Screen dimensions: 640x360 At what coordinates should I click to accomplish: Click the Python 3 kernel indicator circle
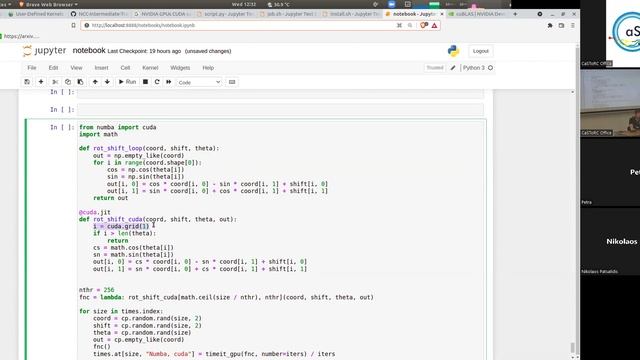pos(491,68)
